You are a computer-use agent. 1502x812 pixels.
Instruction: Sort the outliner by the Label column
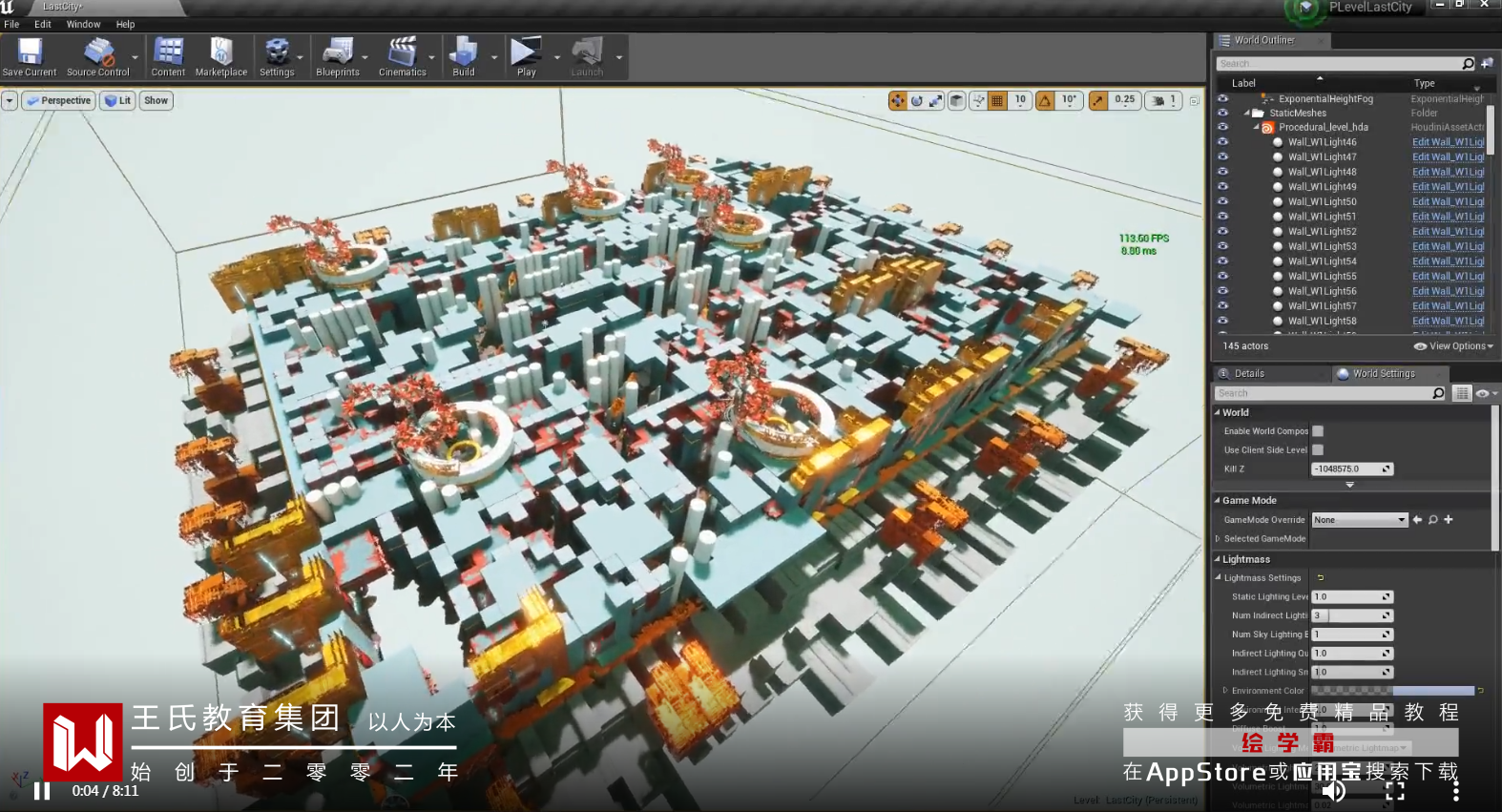(1243, 84)
